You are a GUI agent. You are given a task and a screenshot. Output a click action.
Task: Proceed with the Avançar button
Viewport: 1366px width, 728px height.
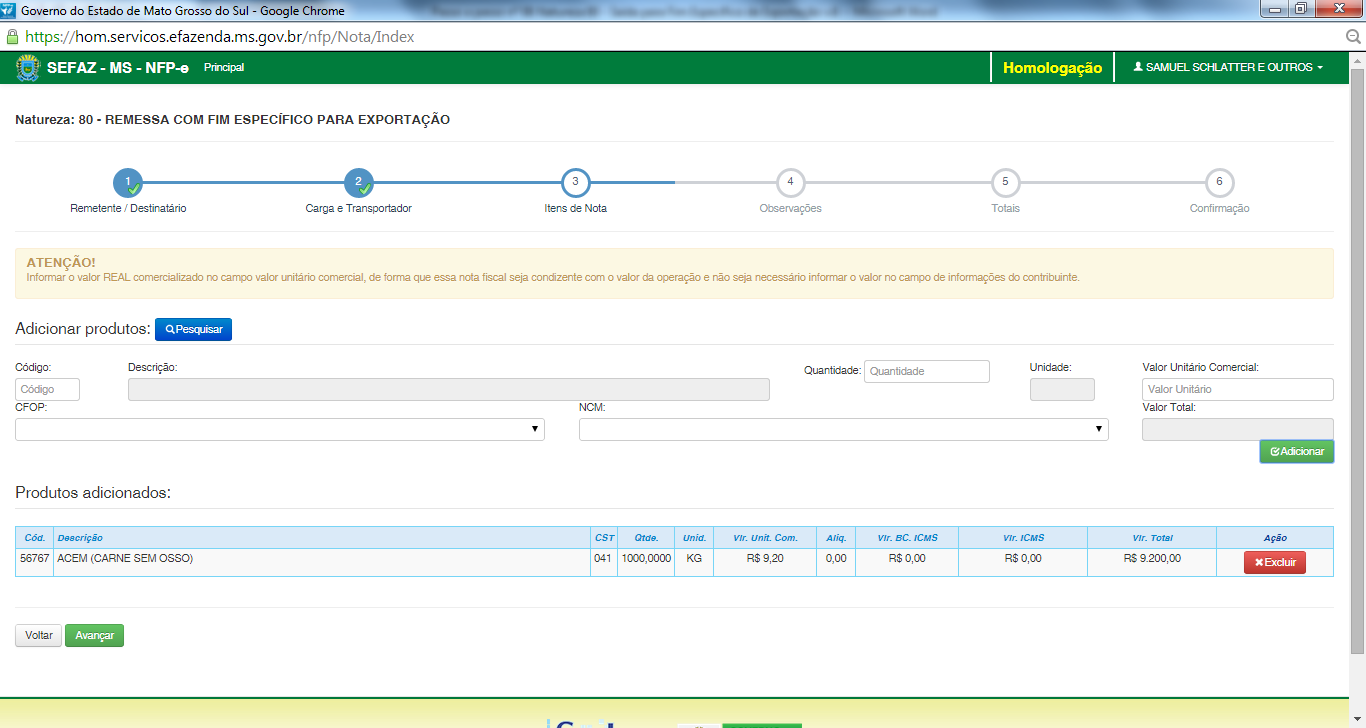point(94,636)
